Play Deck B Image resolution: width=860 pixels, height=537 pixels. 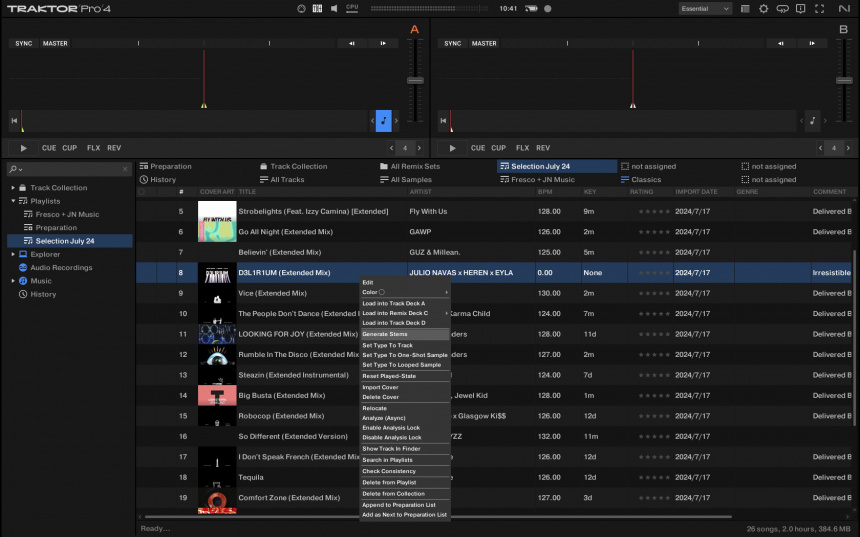[452, 148]
